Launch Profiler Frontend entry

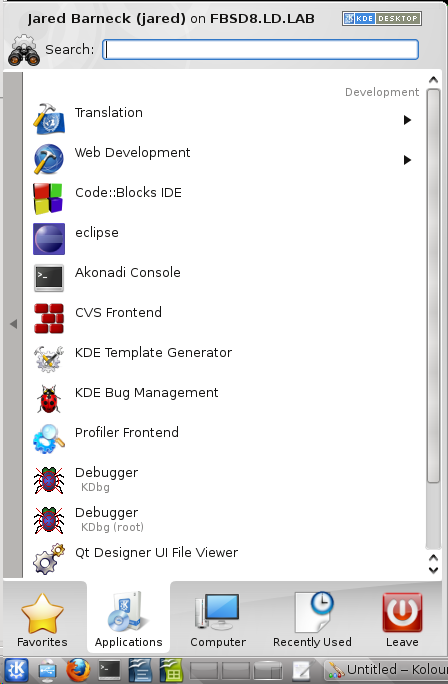click(225, 439)
